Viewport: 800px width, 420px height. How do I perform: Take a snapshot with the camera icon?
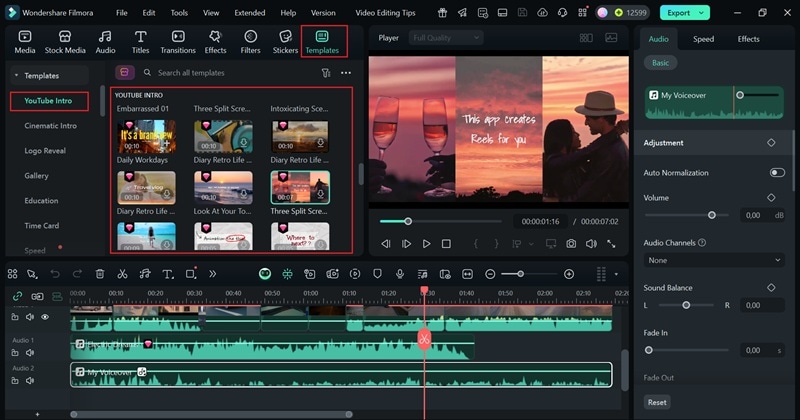(x=570, y=243)
